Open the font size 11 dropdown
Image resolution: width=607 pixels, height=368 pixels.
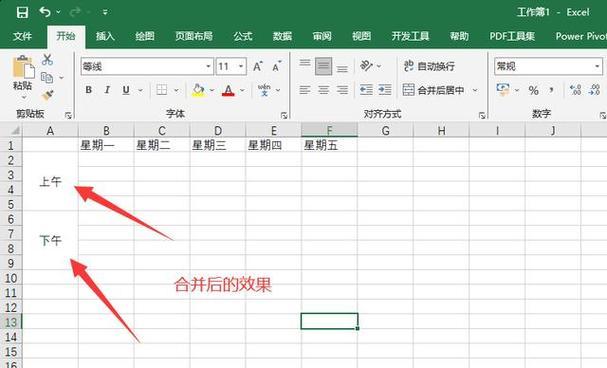coord(241,67)
